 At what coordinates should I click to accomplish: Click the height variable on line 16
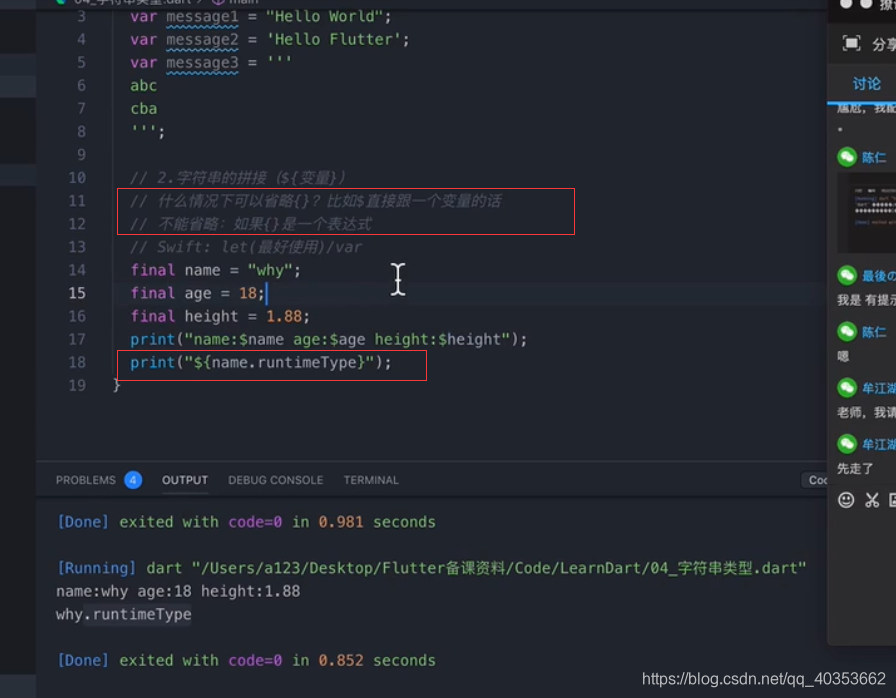pos(211,316)
